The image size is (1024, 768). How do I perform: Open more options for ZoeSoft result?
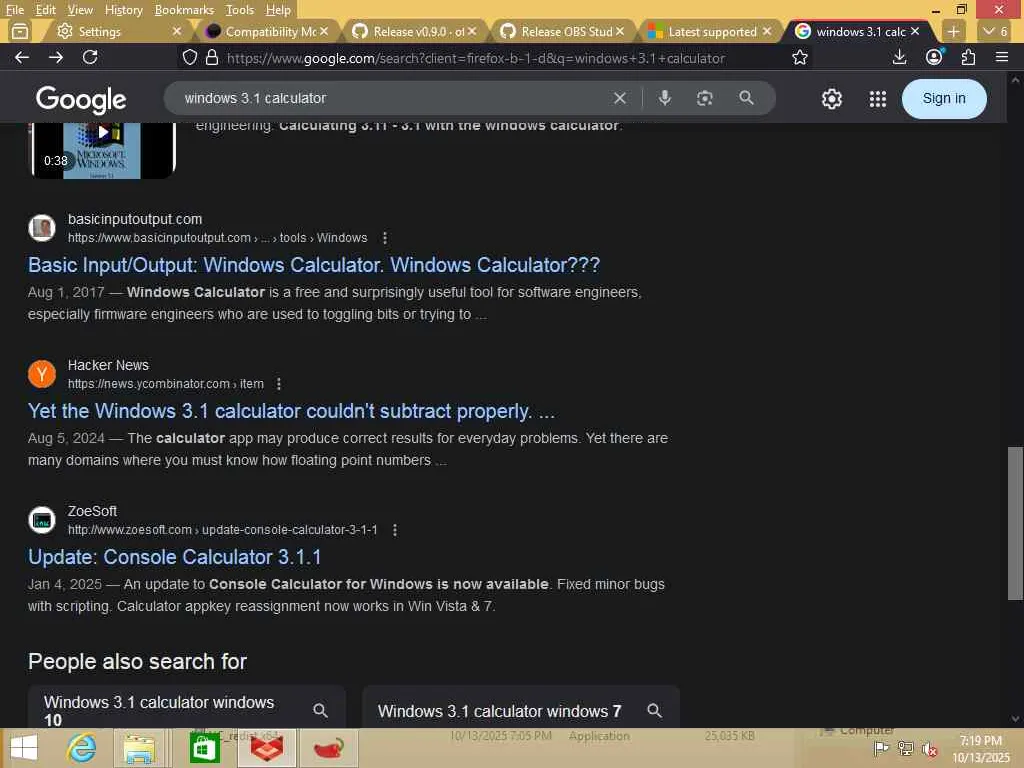click(x=394, y=530)
